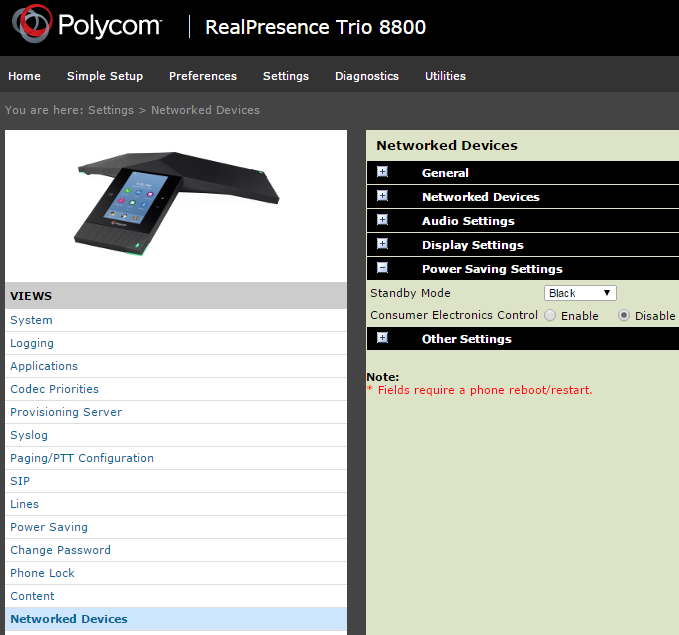Click the Other Settings header text
This screenshot has height=635, width=679.
pos(467,339)
